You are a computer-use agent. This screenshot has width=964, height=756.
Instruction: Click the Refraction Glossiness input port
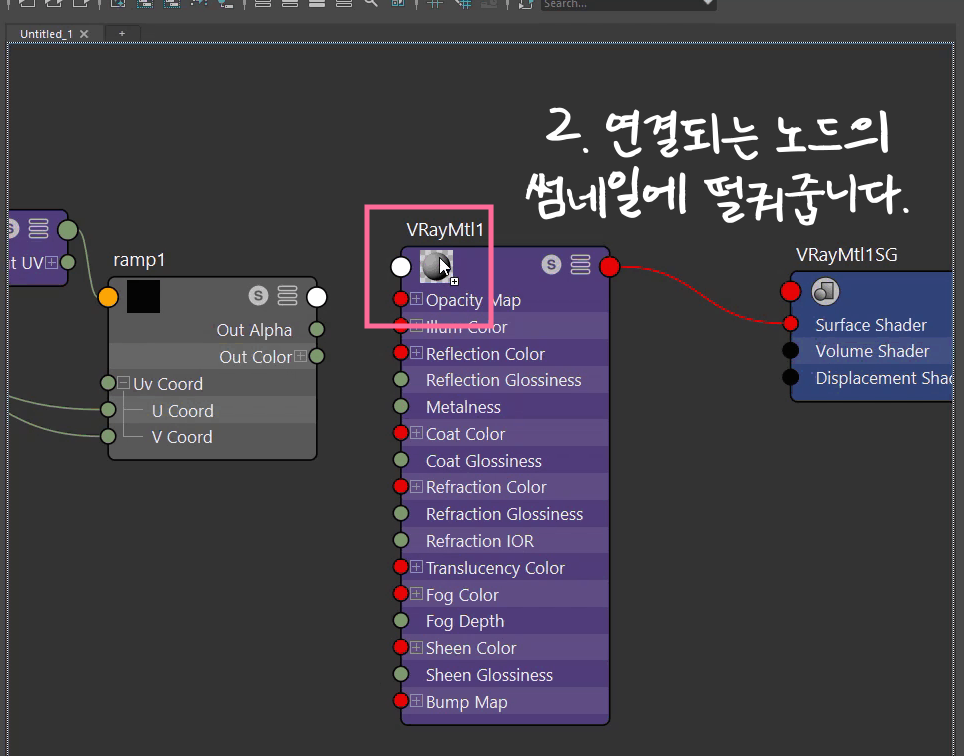(401, 513)
